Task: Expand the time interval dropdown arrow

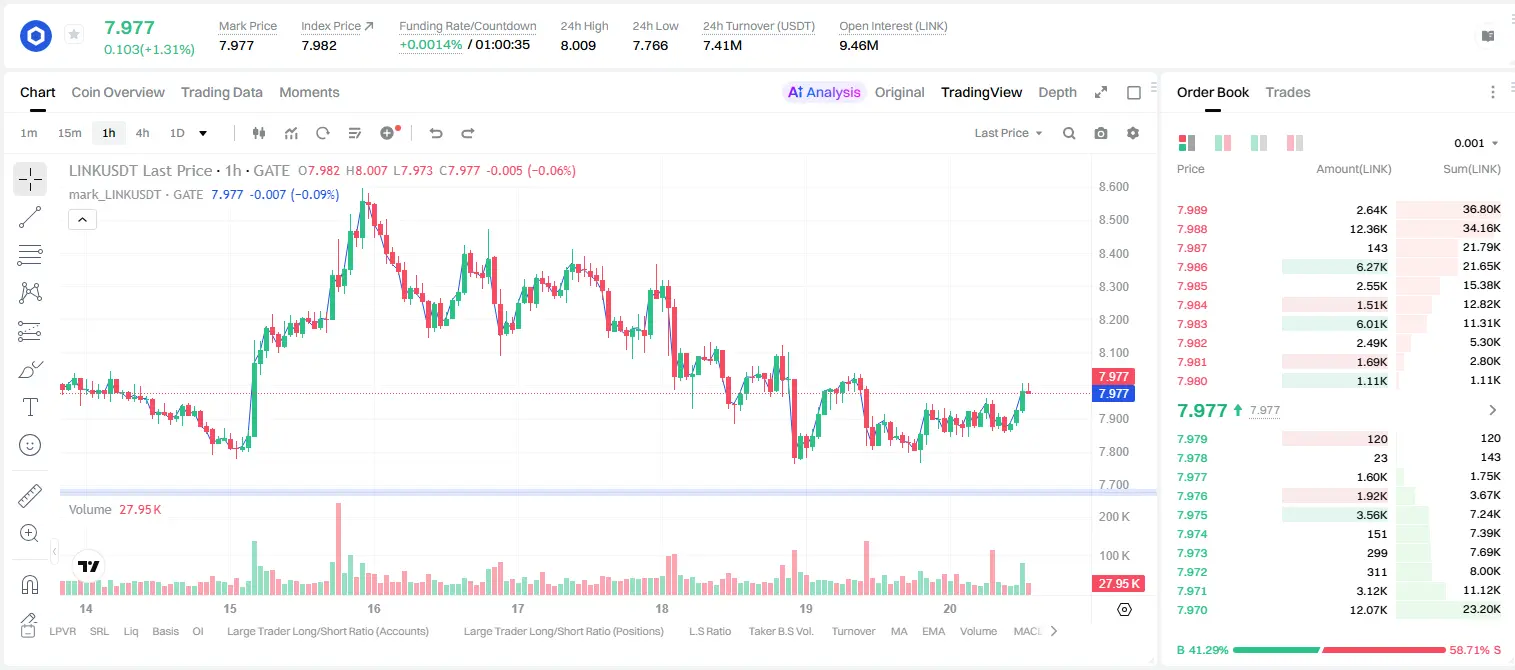Action: point(203,133)
